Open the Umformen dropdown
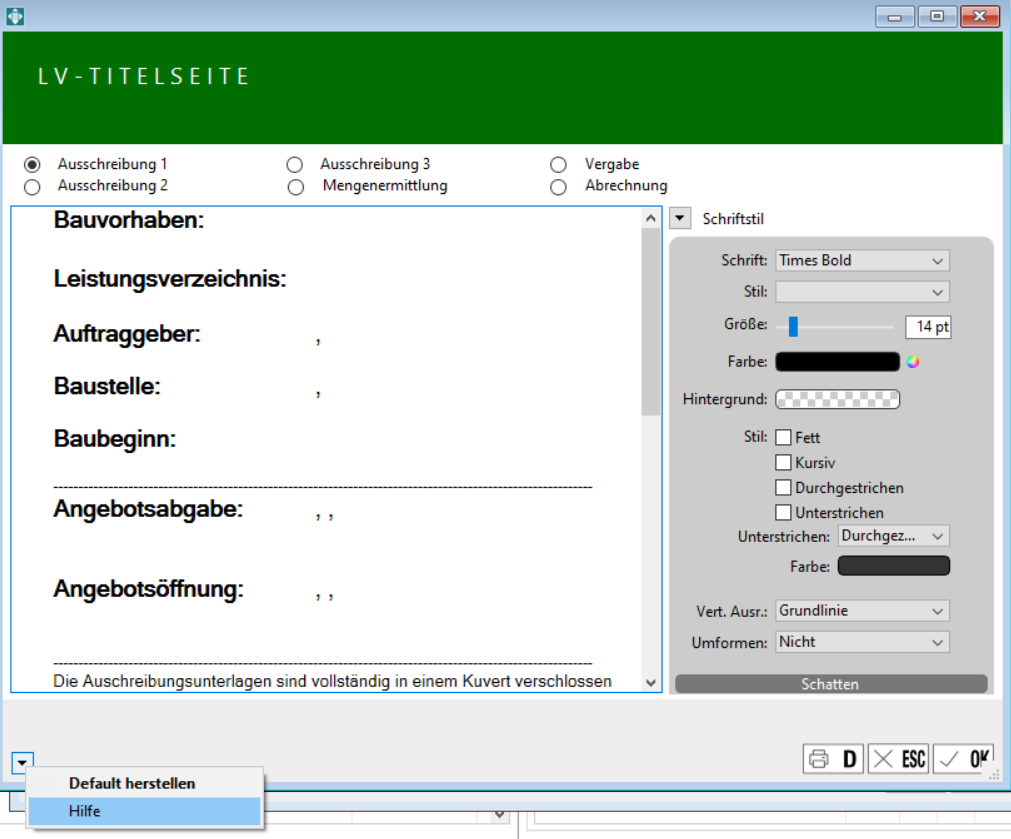 coord(862,642)
